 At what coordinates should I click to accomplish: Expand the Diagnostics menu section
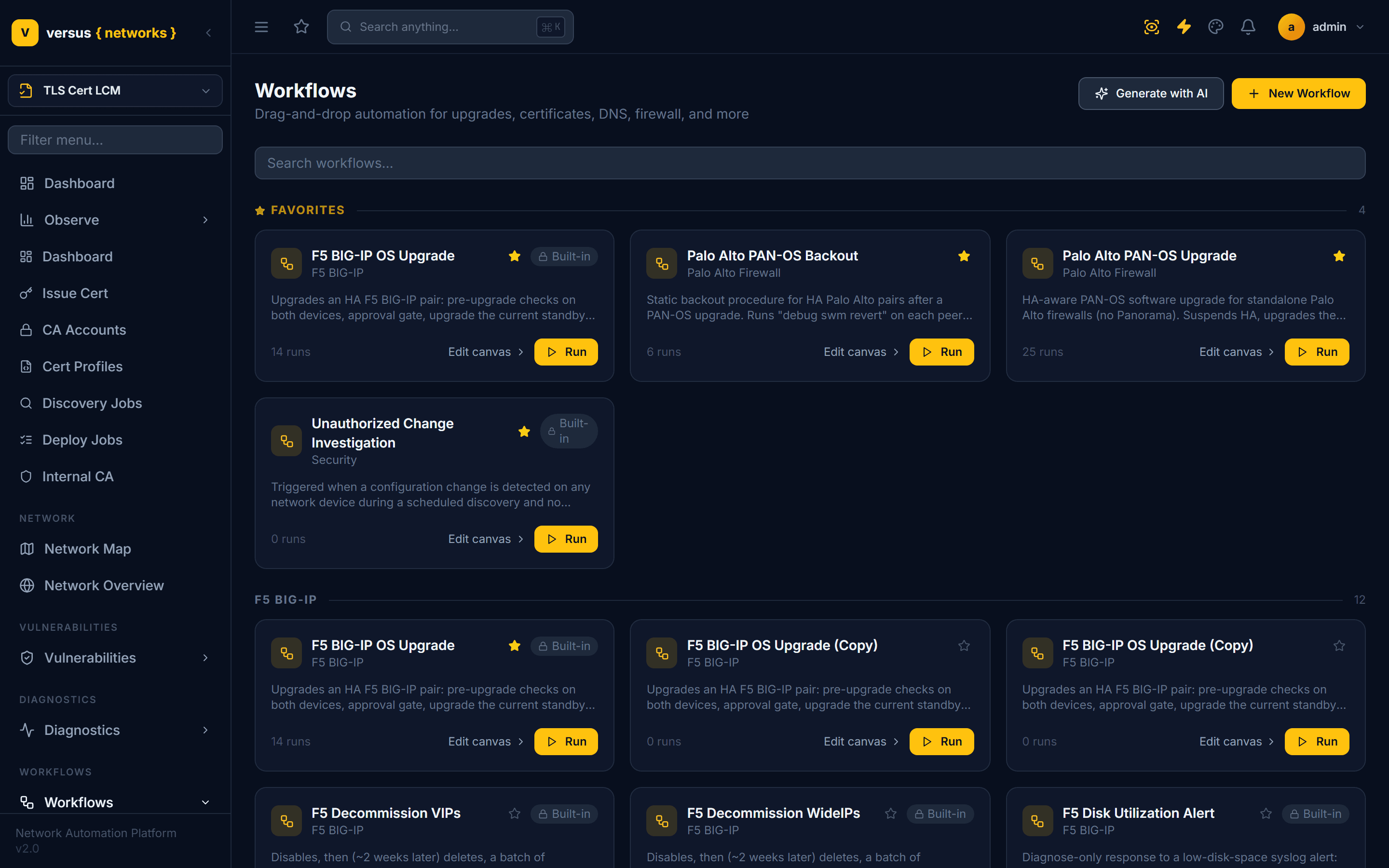coord(205,730)
